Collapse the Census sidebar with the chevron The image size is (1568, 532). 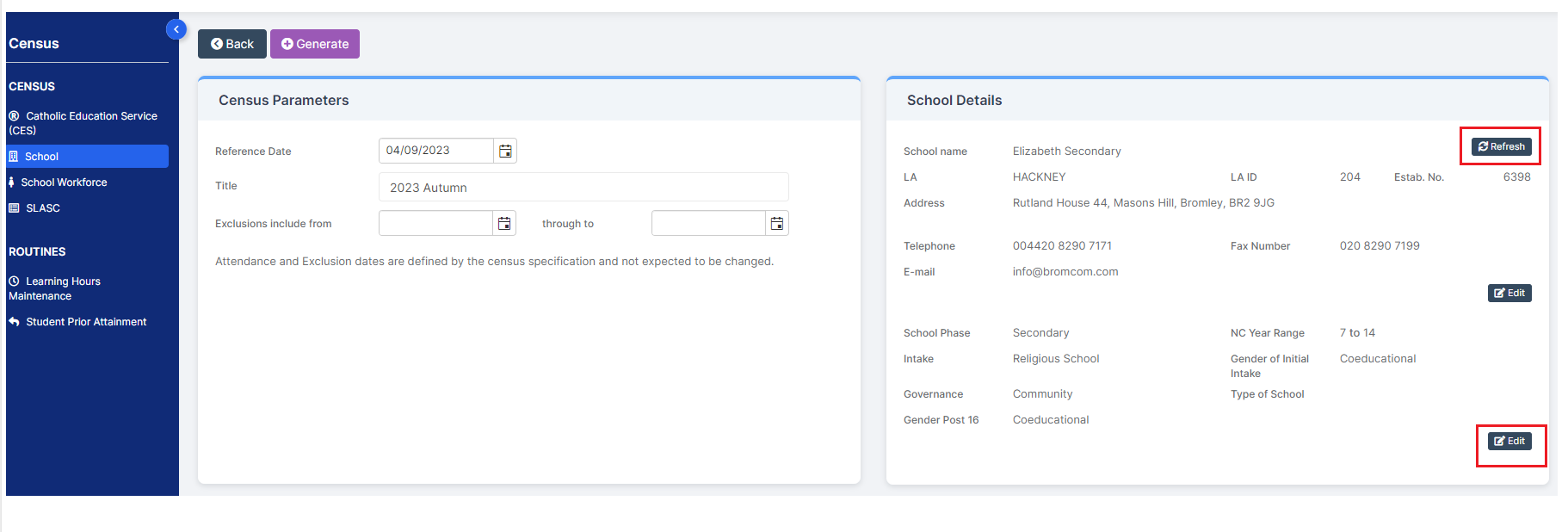pos(176,29)
